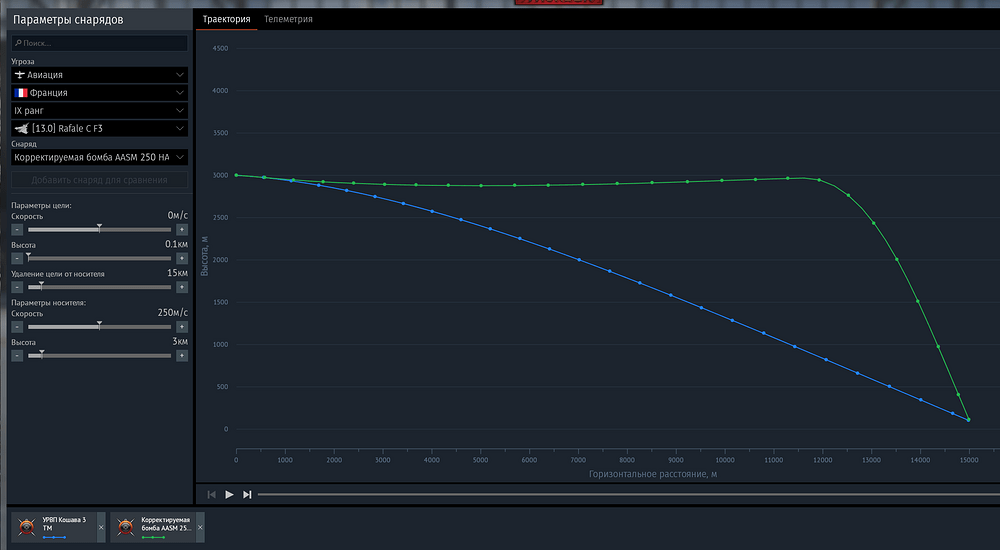Expand the IX ранг rank dropdown
The width and height of the screenshot is (1000, 550).
(x=99, y=110)
